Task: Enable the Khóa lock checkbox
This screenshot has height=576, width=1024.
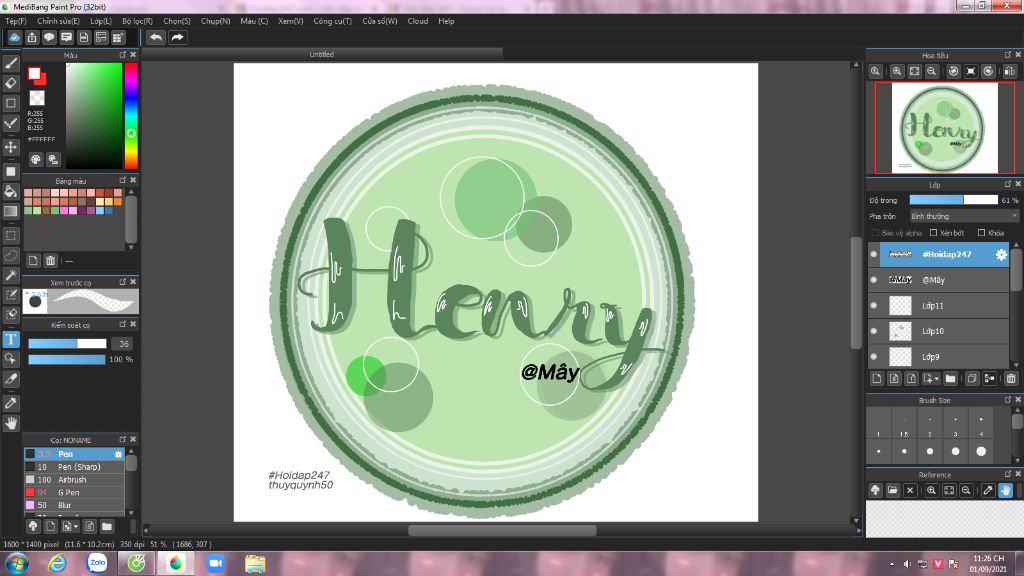Action: pyautogui.click(x=981, y=233)
